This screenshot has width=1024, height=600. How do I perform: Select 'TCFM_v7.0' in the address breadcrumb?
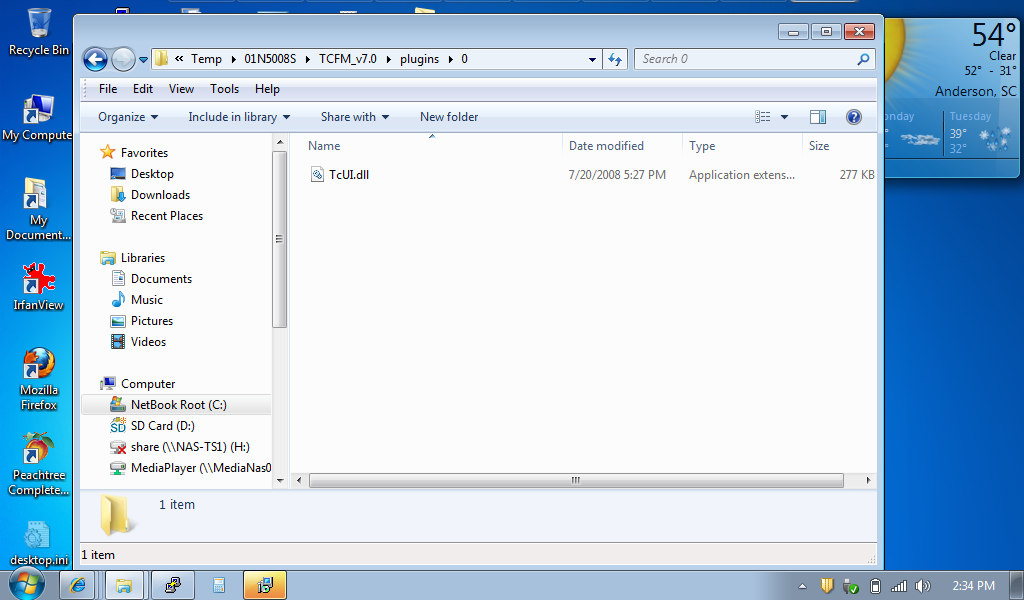[x=348, y=59]
